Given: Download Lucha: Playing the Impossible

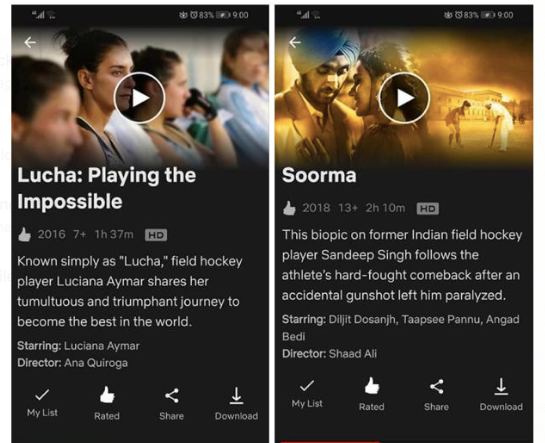Looking at the screenshot, I should pos(236,404).
